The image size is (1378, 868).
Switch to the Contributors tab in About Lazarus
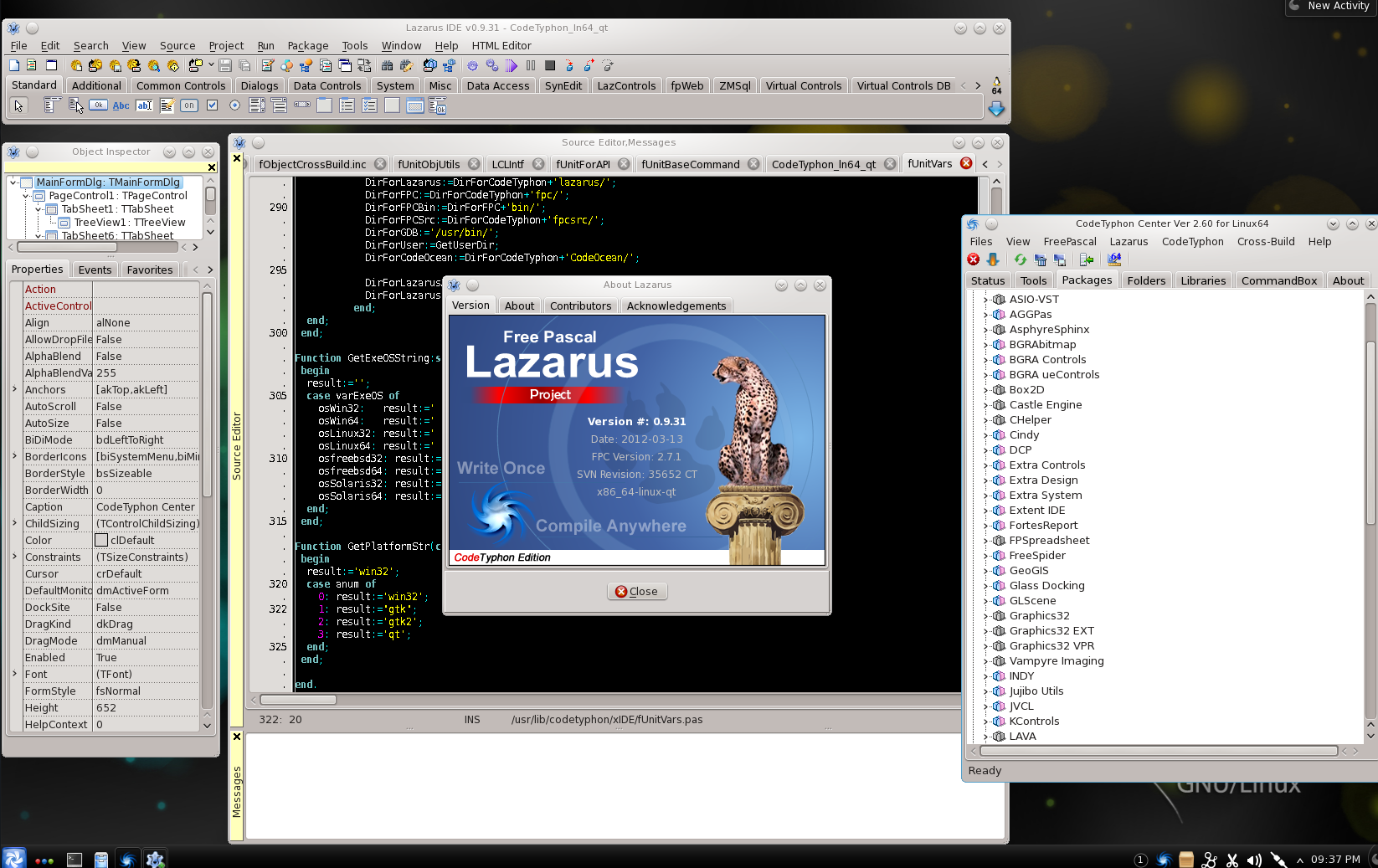point(580,306)
